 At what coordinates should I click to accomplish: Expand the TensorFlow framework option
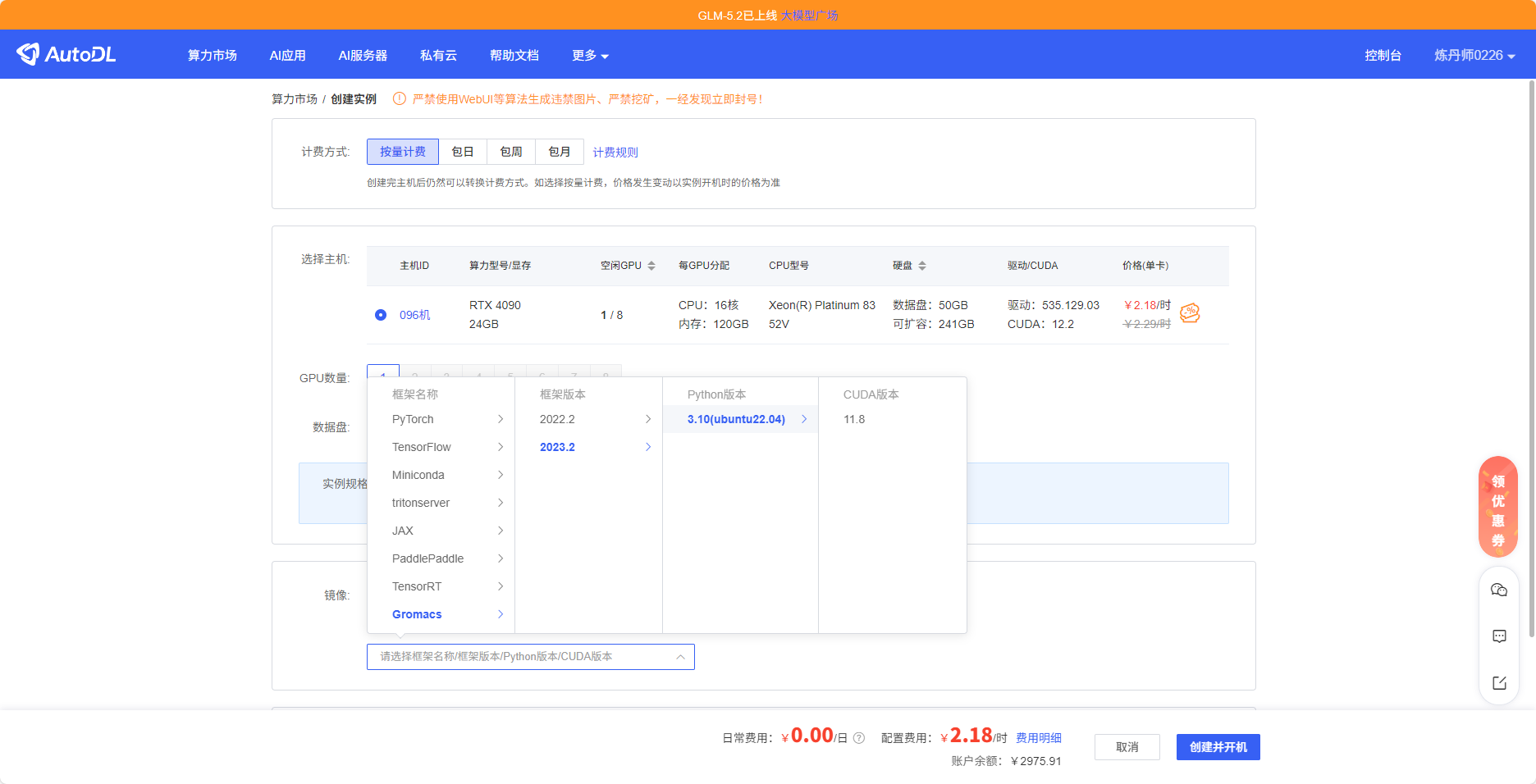(x=441, y=447)
